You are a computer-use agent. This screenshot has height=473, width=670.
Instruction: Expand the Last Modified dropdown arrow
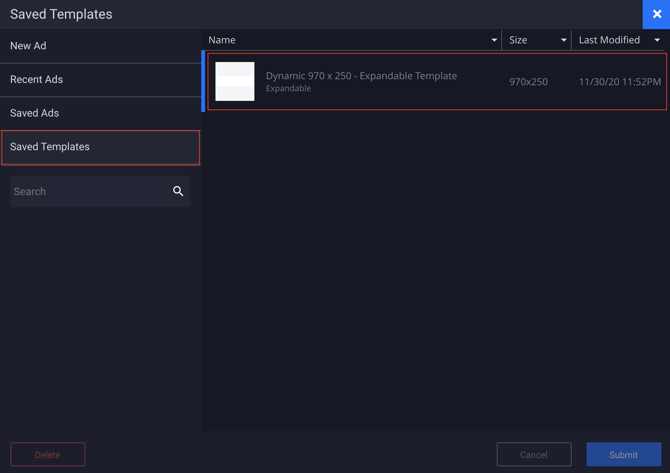pyautogui.click(x=657, y=40)
